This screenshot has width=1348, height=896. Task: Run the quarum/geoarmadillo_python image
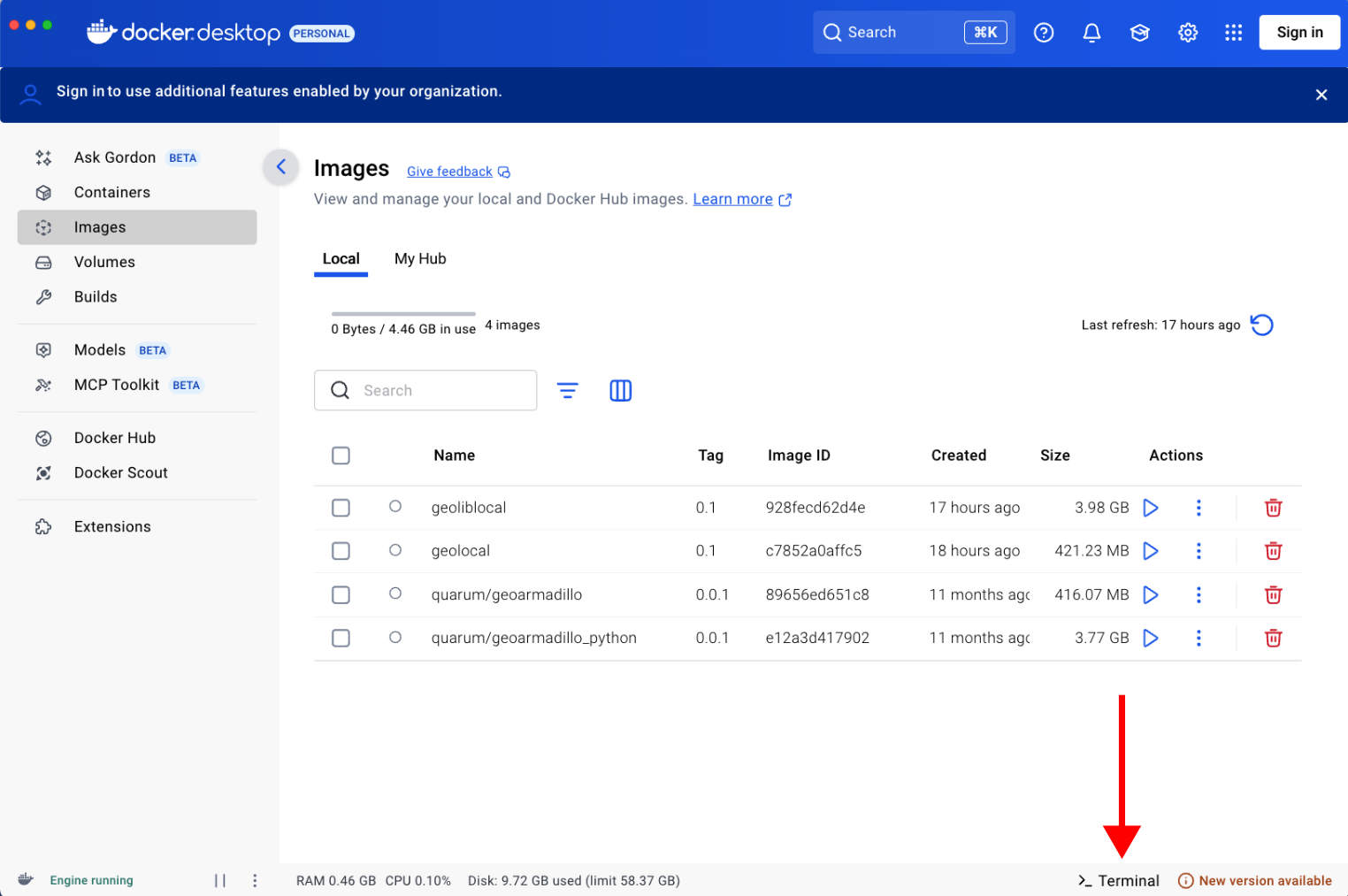(x=1151, y=638)
